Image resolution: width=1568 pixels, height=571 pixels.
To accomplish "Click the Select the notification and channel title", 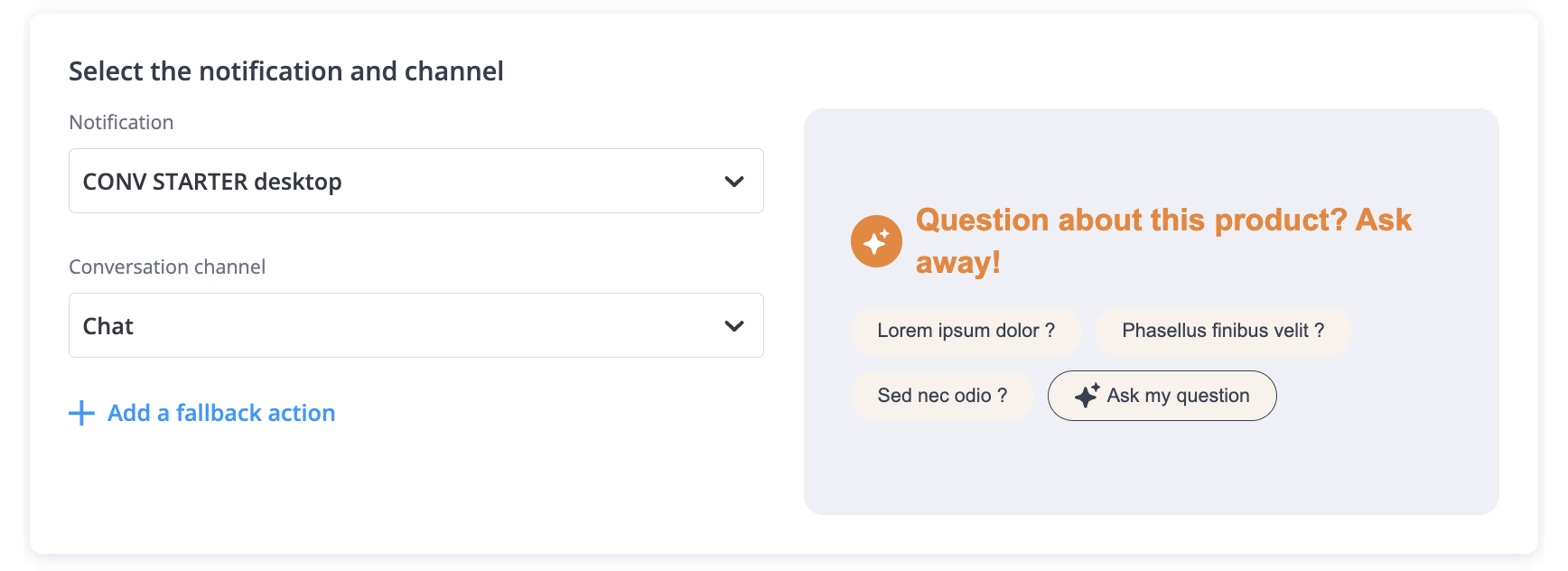I will (286, 71).
